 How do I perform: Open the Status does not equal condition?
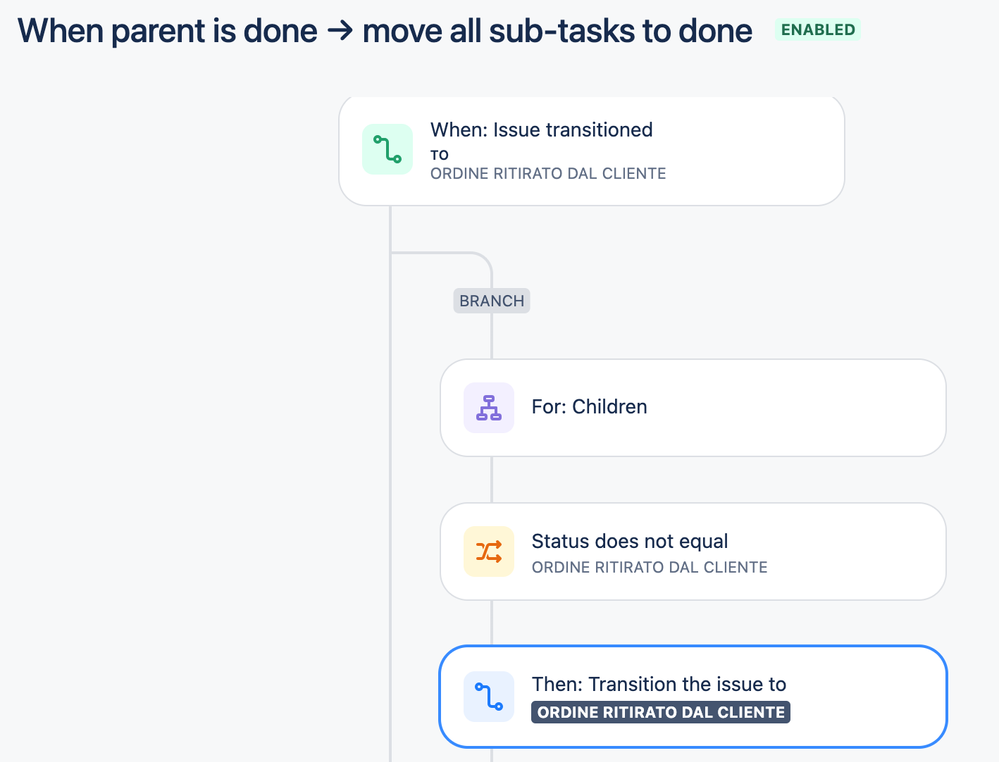(693, 551)
